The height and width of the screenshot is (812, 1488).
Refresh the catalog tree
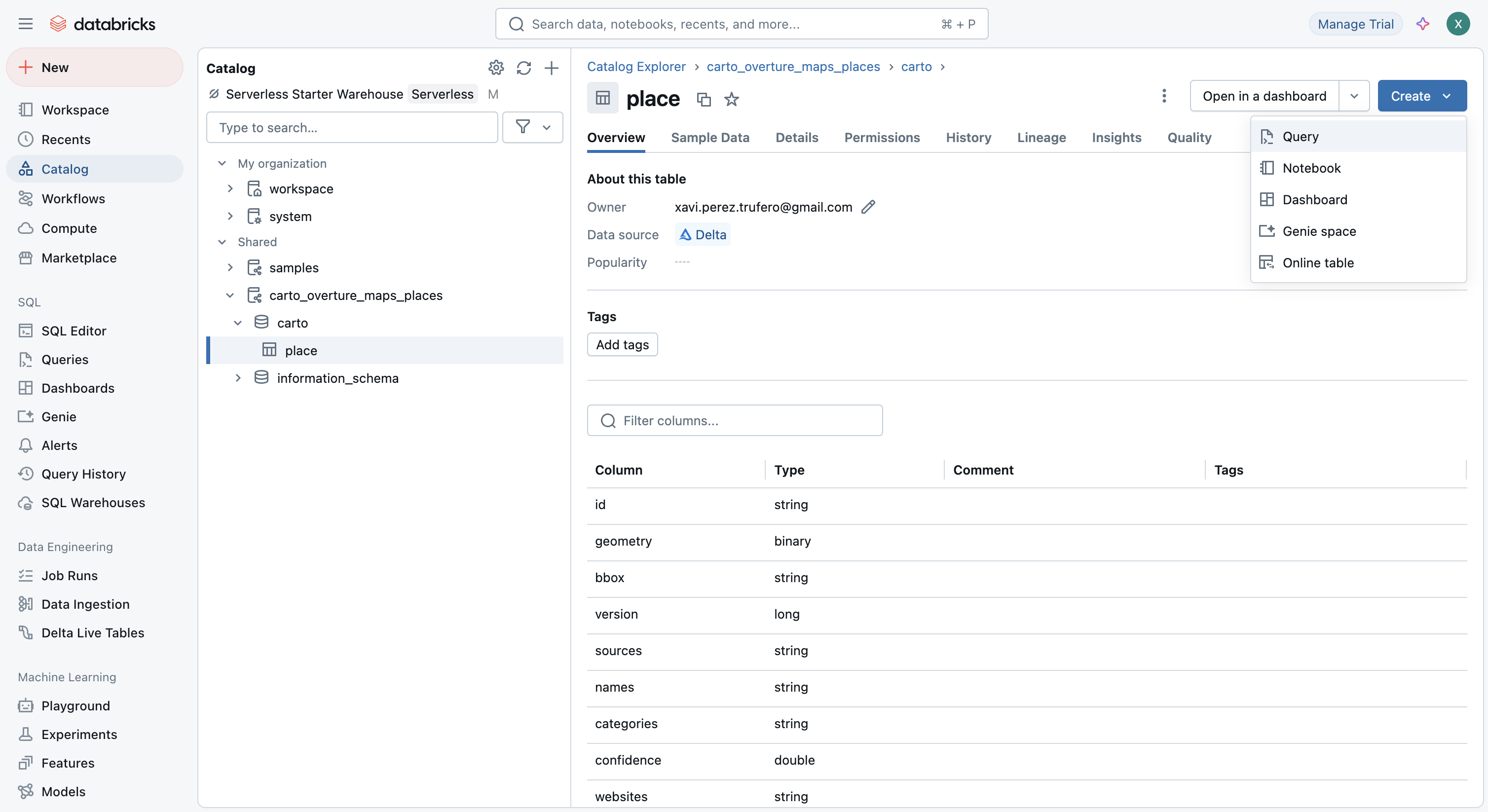(x=523, y=68)
